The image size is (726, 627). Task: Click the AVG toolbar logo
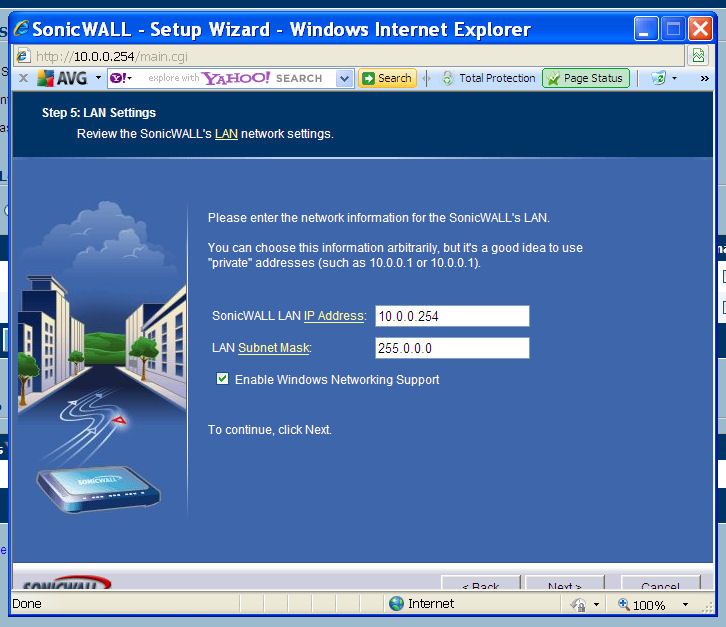click(62, 78)
